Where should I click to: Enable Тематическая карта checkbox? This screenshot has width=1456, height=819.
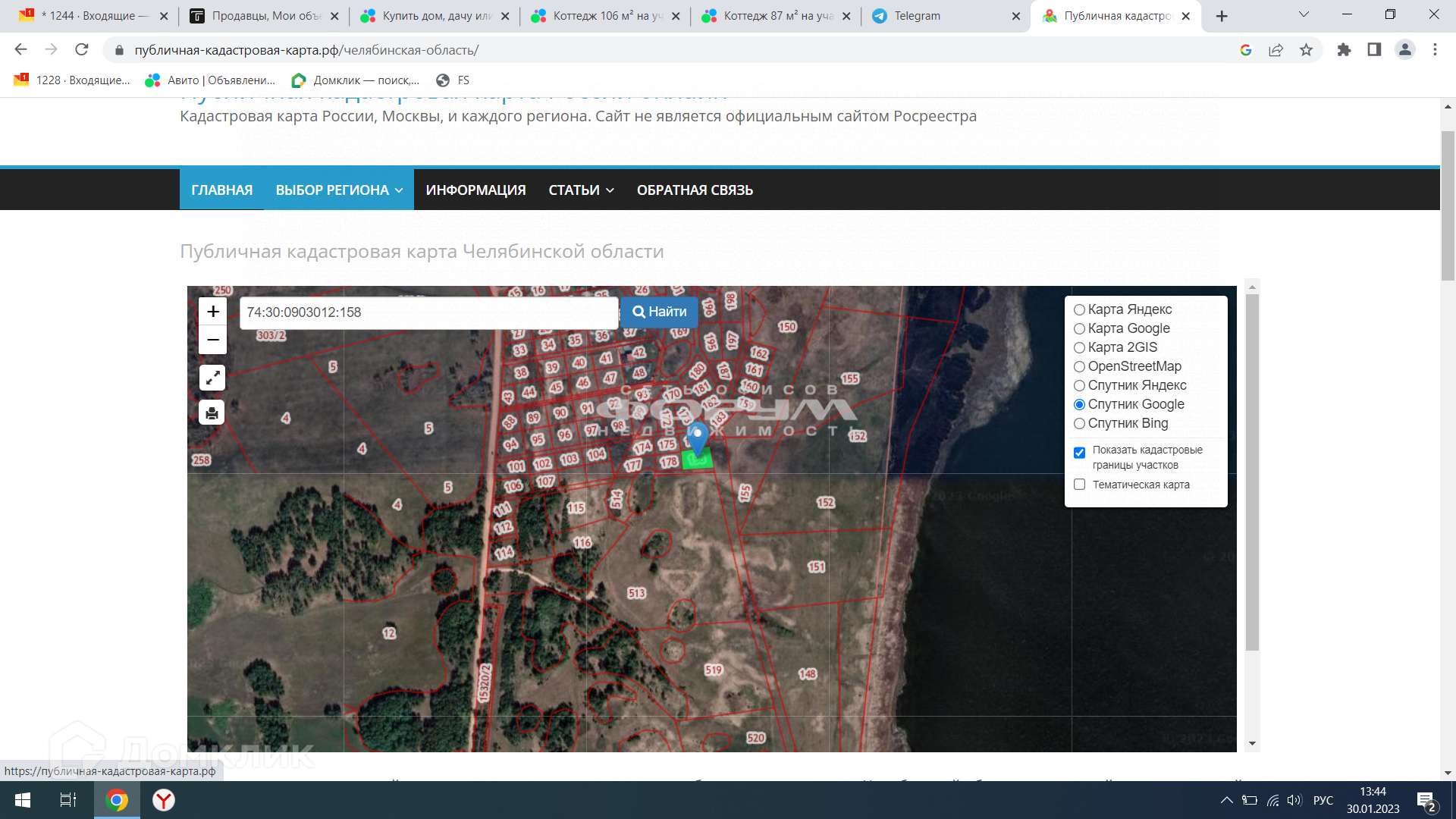(1079, 485)
